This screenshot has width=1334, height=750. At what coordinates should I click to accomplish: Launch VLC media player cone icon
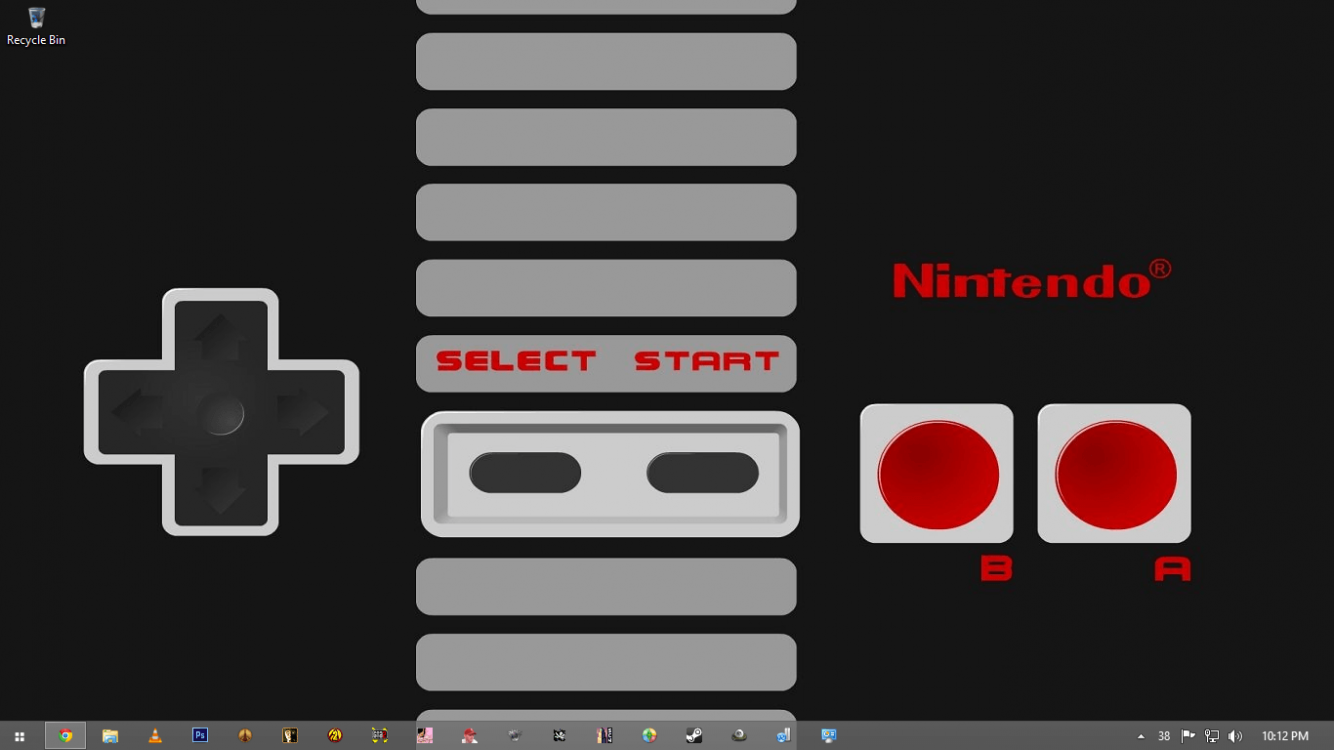click(x=155, y=736)
